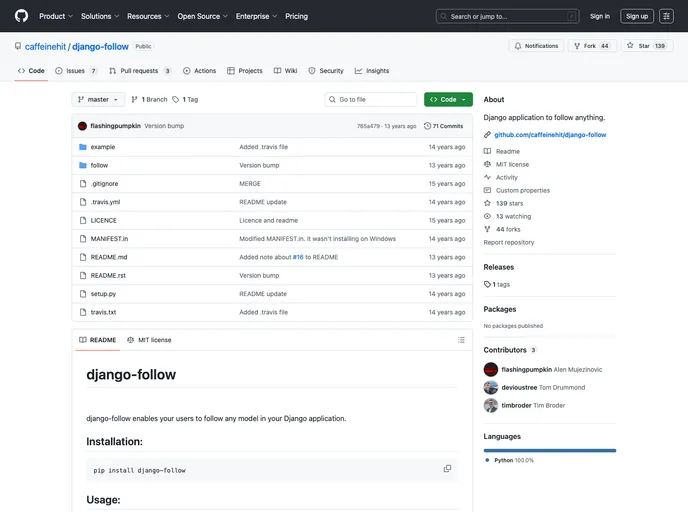The height and width of the screenshot is (512, 688).
Task: Click Report repository link
Action: (x=509, y=242)
